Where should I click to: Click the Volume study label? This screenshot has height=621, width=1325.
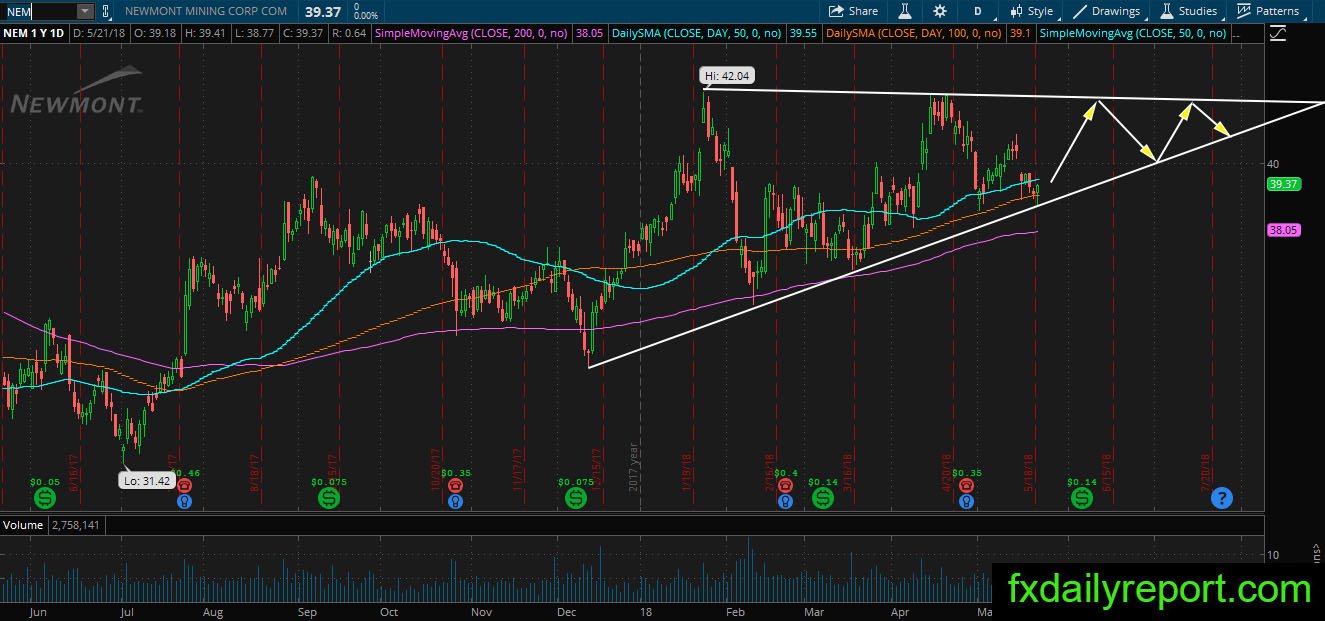pos(23,525)
